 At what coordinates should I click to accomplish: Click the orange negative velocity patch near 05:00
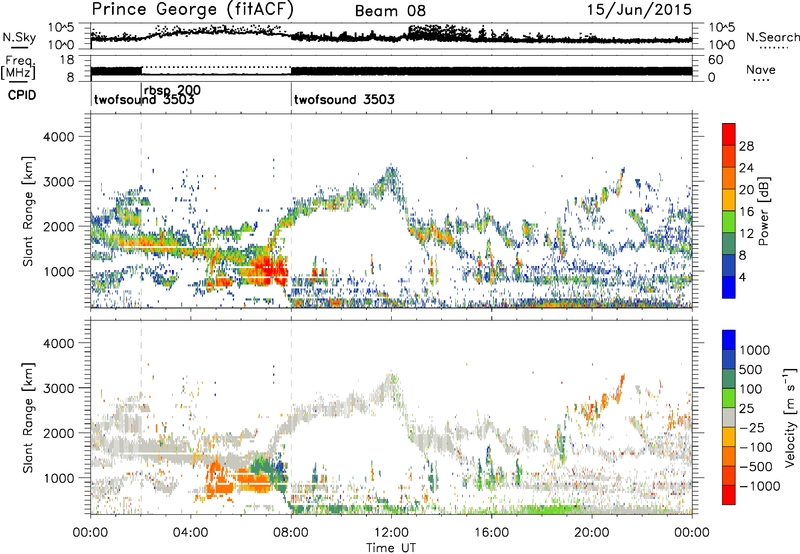click(219, 480)
